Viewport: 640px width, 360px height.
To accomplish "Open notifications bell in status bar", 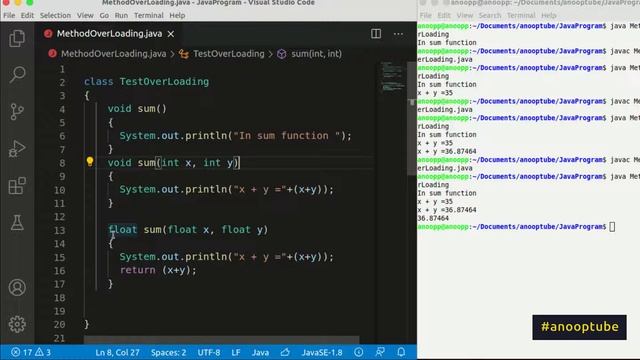I will pyautogui.click(x=401, y=352).
